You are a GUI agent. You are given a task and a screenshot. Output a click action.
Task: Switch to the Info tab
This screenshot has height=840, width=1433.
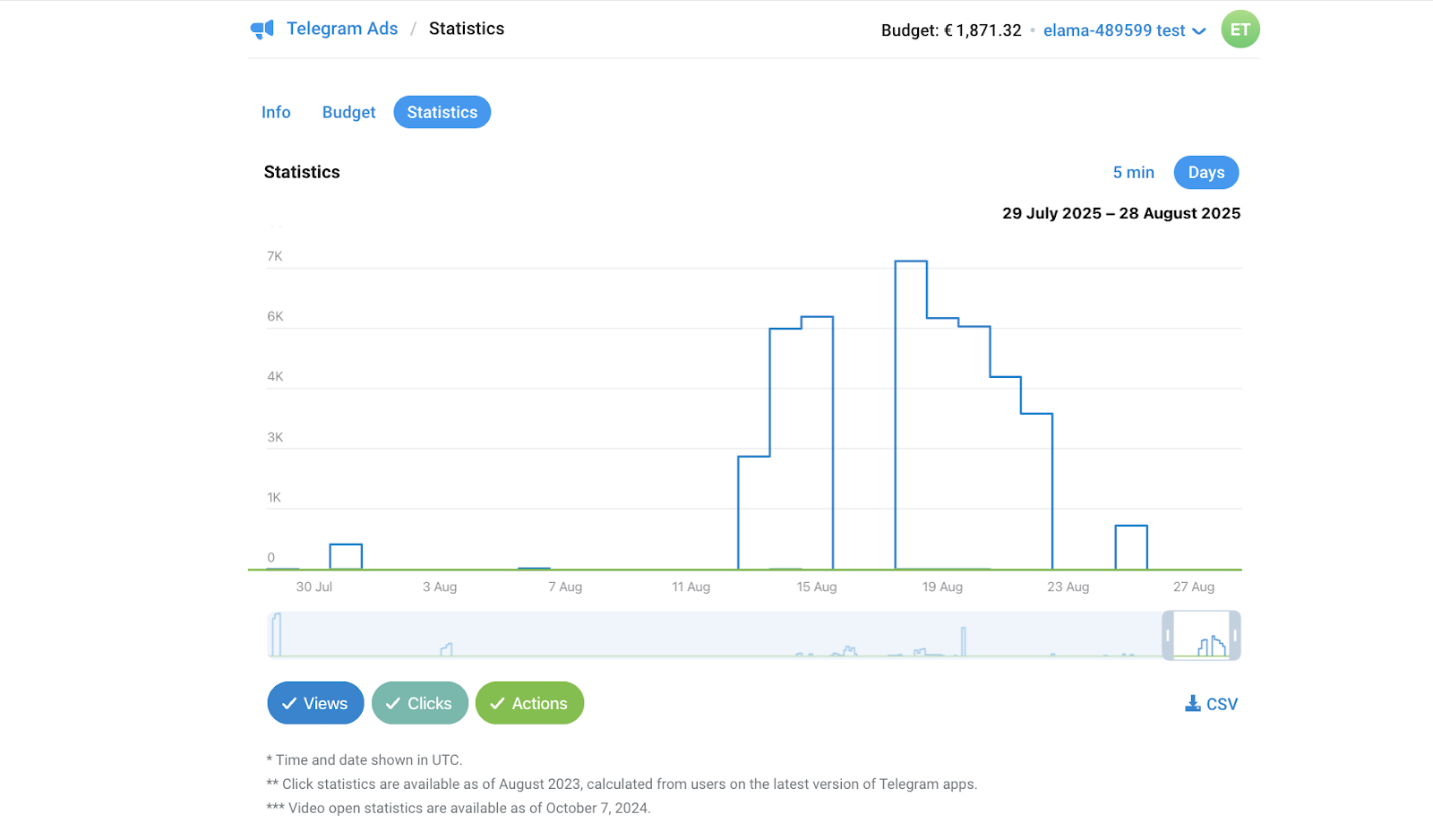[276, 112]
